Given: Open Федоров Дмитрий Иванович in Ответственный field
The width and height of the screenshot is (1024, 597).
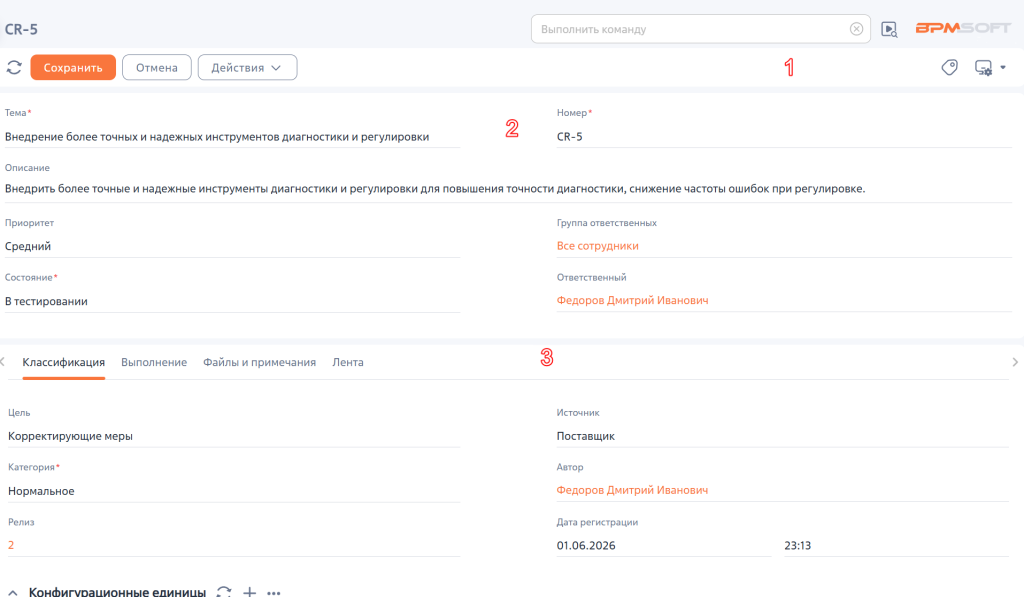Looking at the screenshot, I should pyautogui.click(x=632, y=300).
